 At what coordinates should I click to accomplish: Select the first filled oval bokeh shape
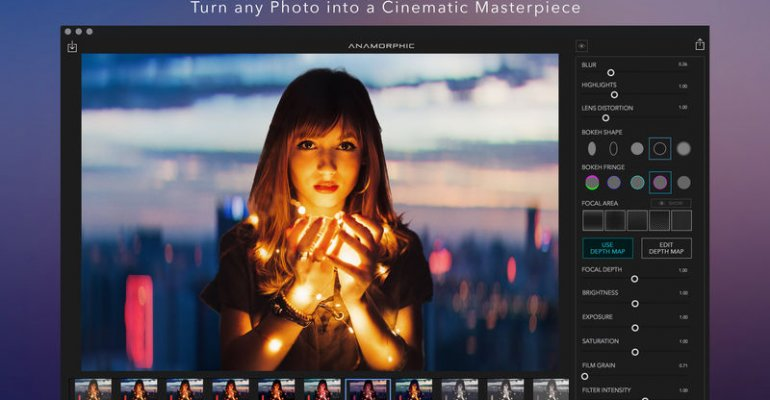[591, 148]
